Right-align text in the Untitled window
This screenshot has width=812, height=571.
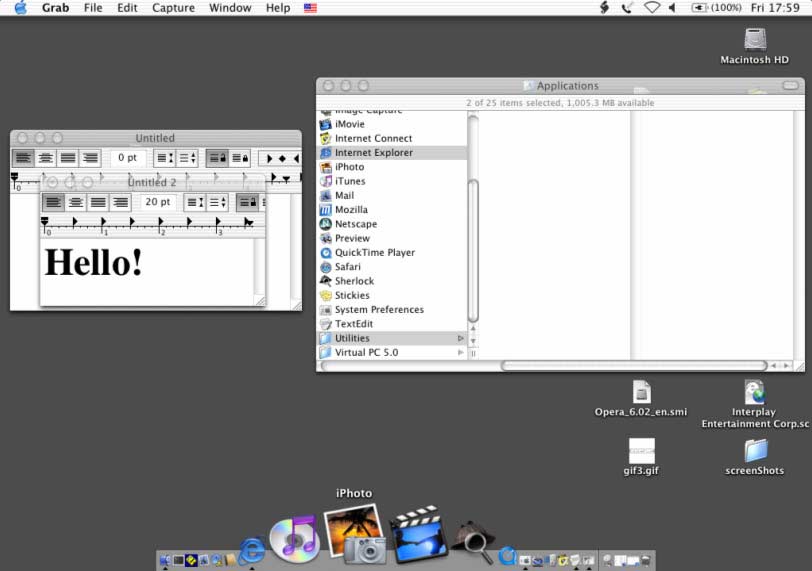[x=90, y=158]
